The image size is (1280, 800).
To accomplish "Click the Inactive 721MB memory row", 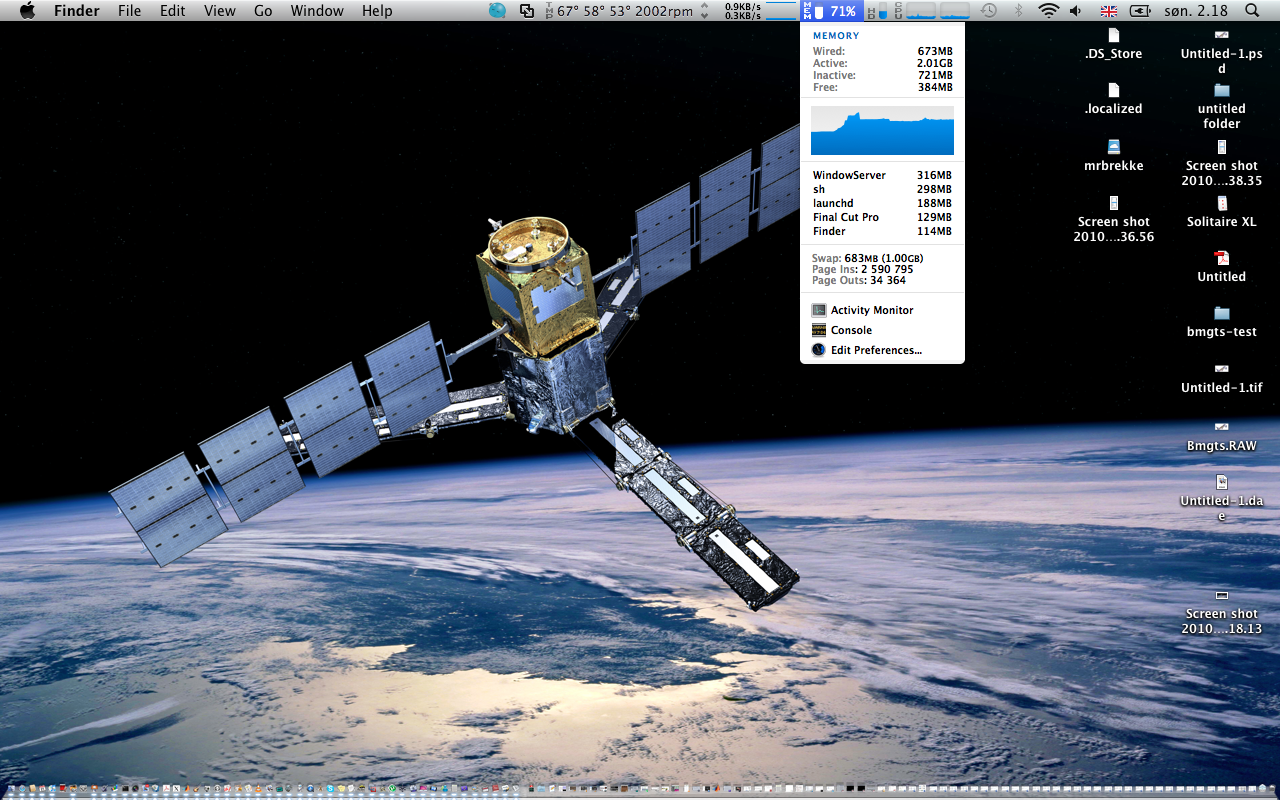I will coord(882,75).
